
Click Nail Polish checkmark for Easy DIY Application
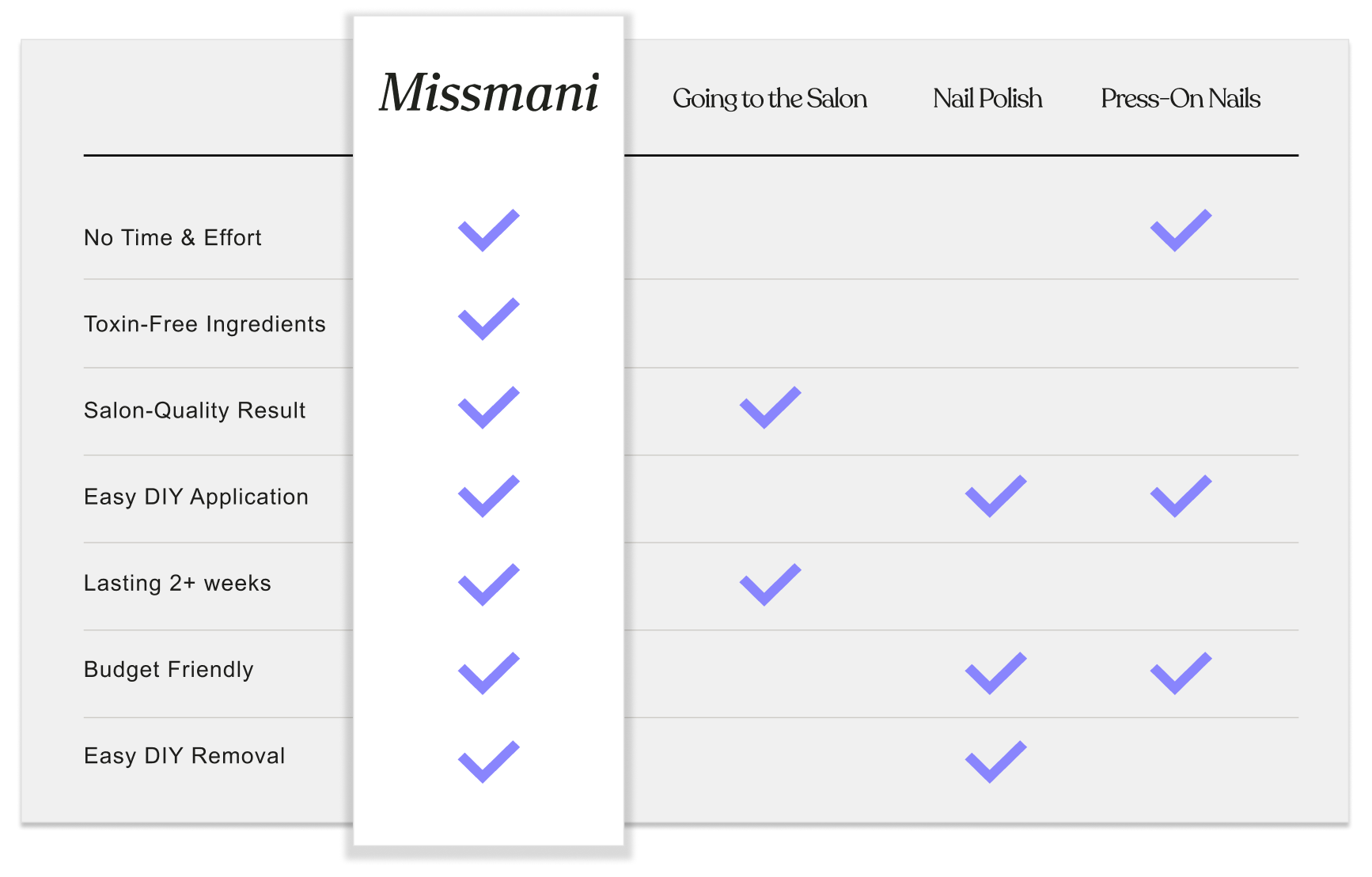[x=995, y=497]
